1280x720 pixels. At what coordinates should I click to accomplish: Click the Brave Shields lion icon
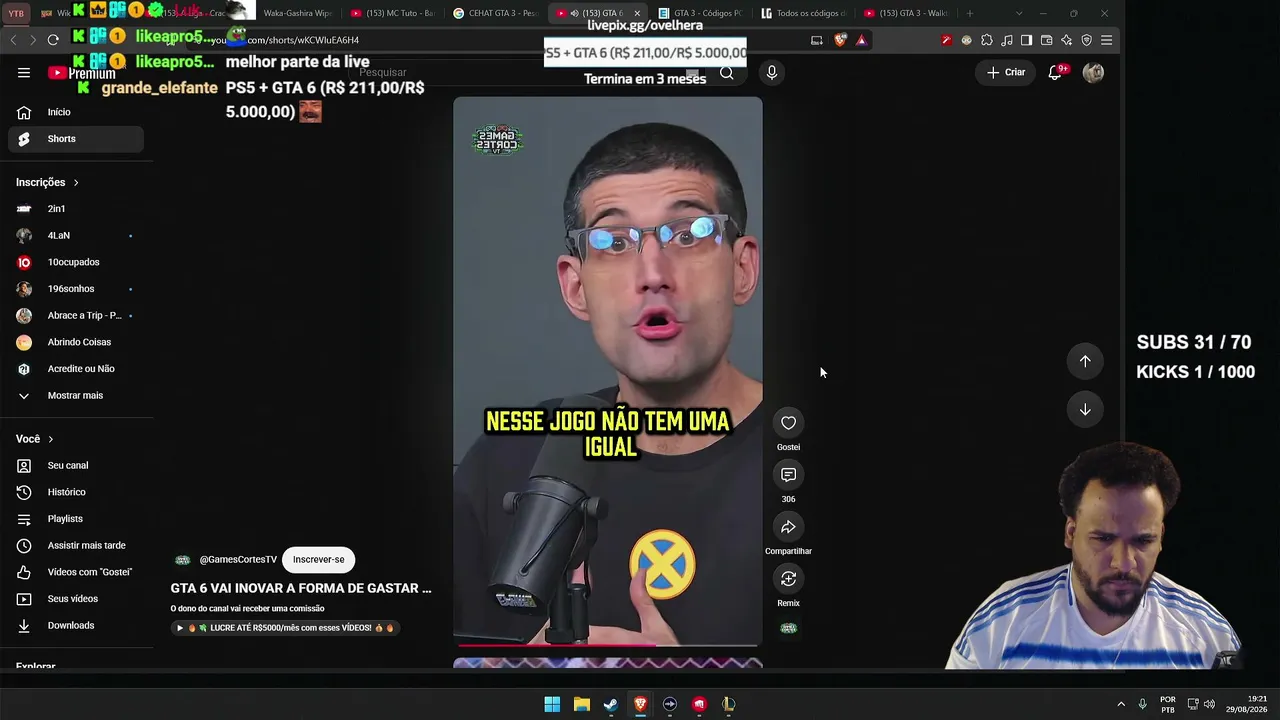pyautogui.click(x=840, y=40)
